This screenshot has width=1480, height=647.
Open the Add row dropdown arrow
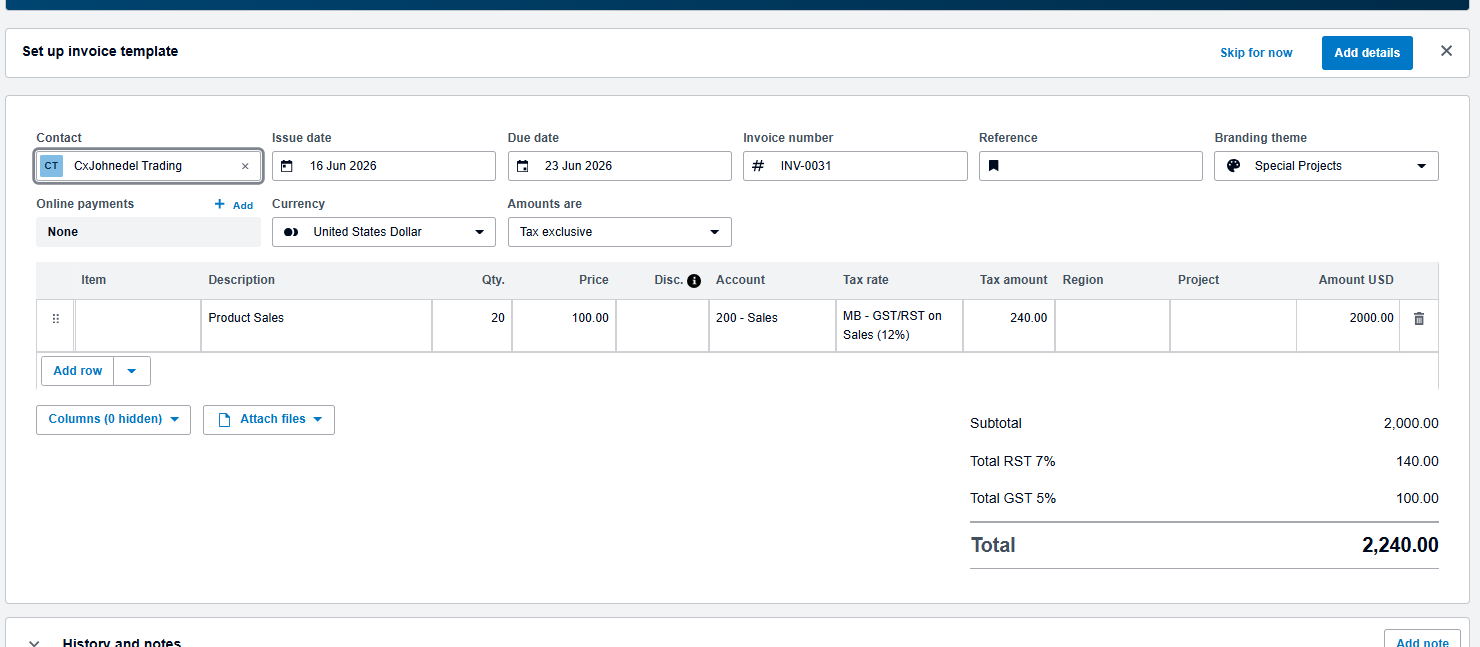click(x=132, y=371)
